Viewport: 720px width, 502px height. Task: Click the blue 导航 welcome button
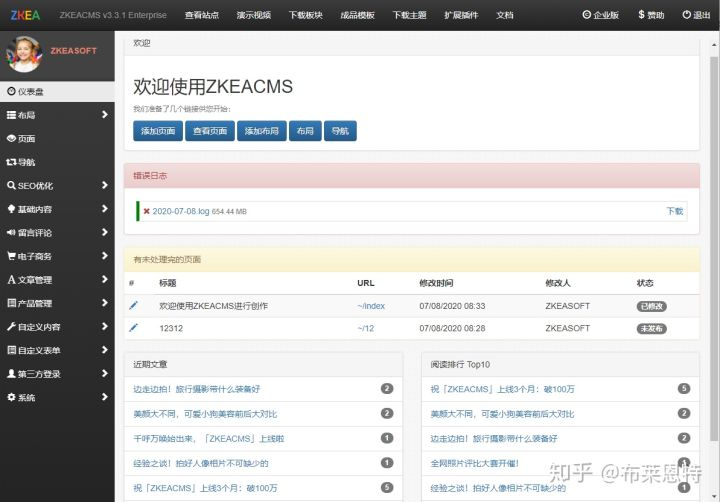coord(340,131)
